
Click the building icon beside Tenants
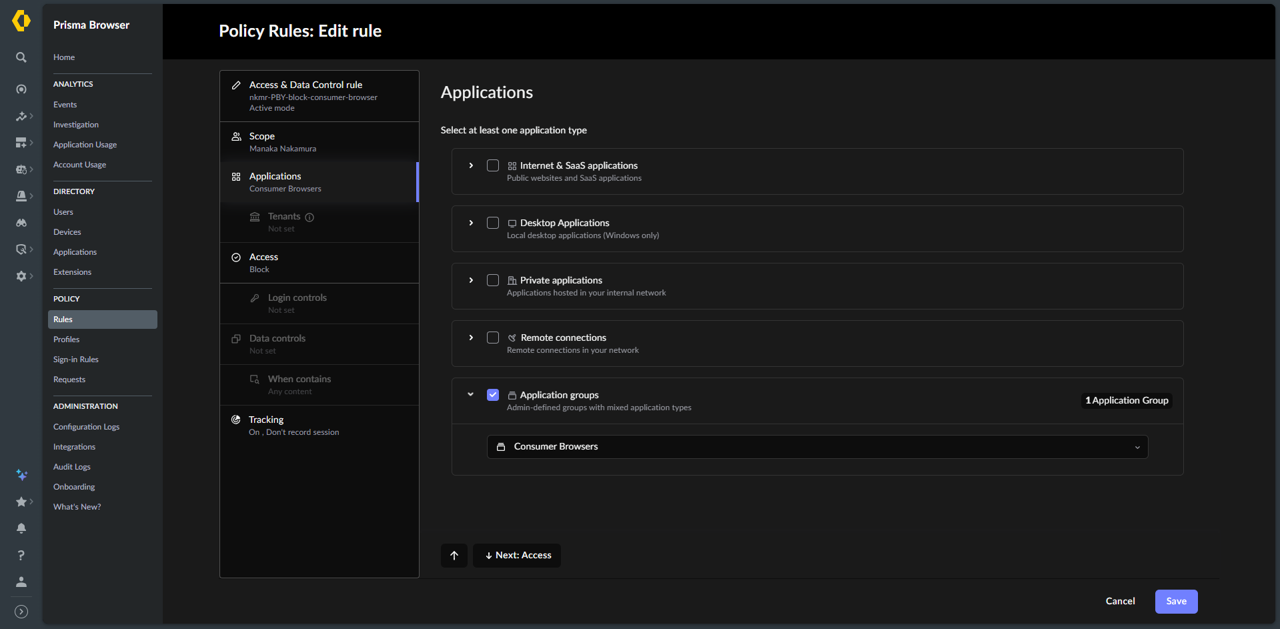[255, 217]
